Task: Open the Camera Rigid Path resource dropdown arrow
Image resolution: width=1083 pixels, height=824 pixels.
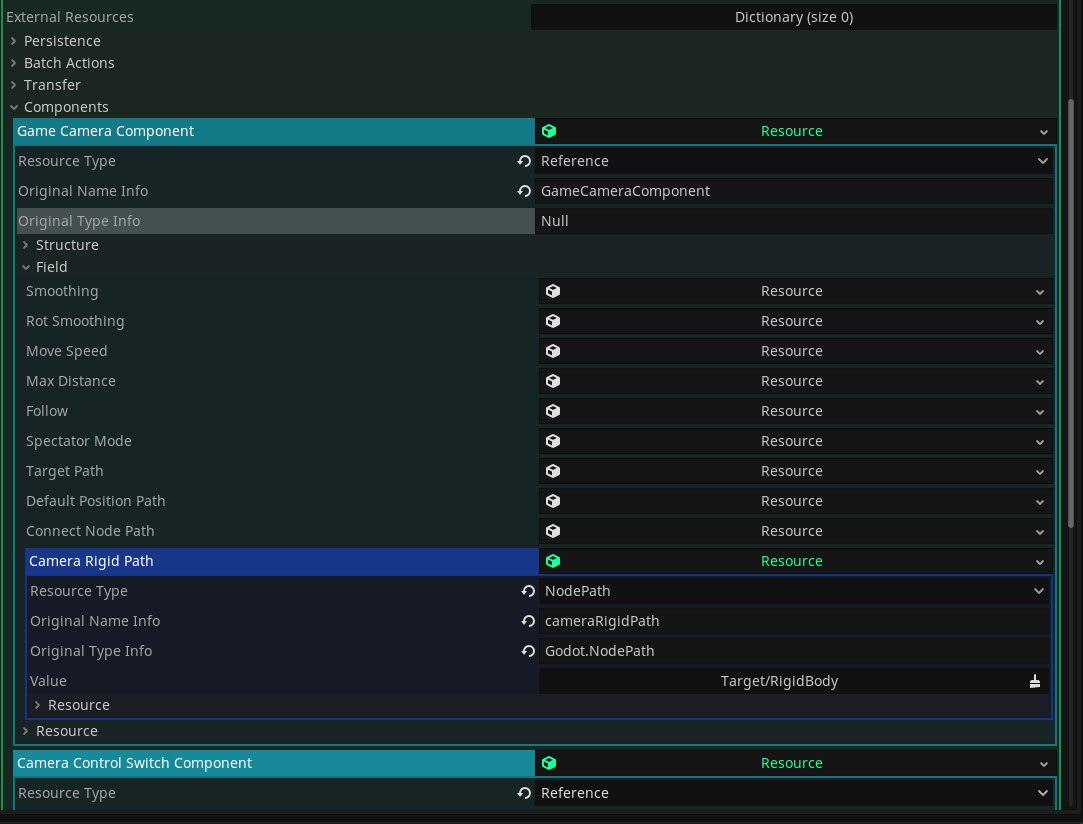Action: (x=1039, y=562)
